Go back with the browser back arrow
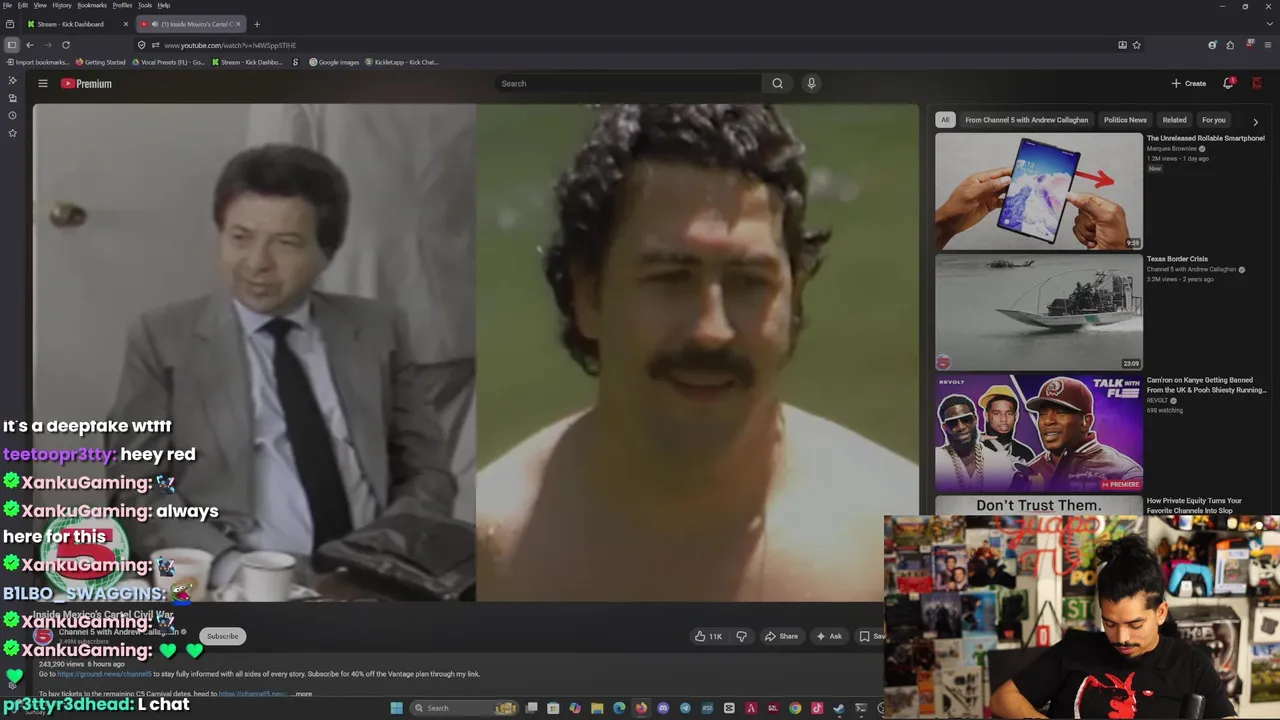 point(30,45)
